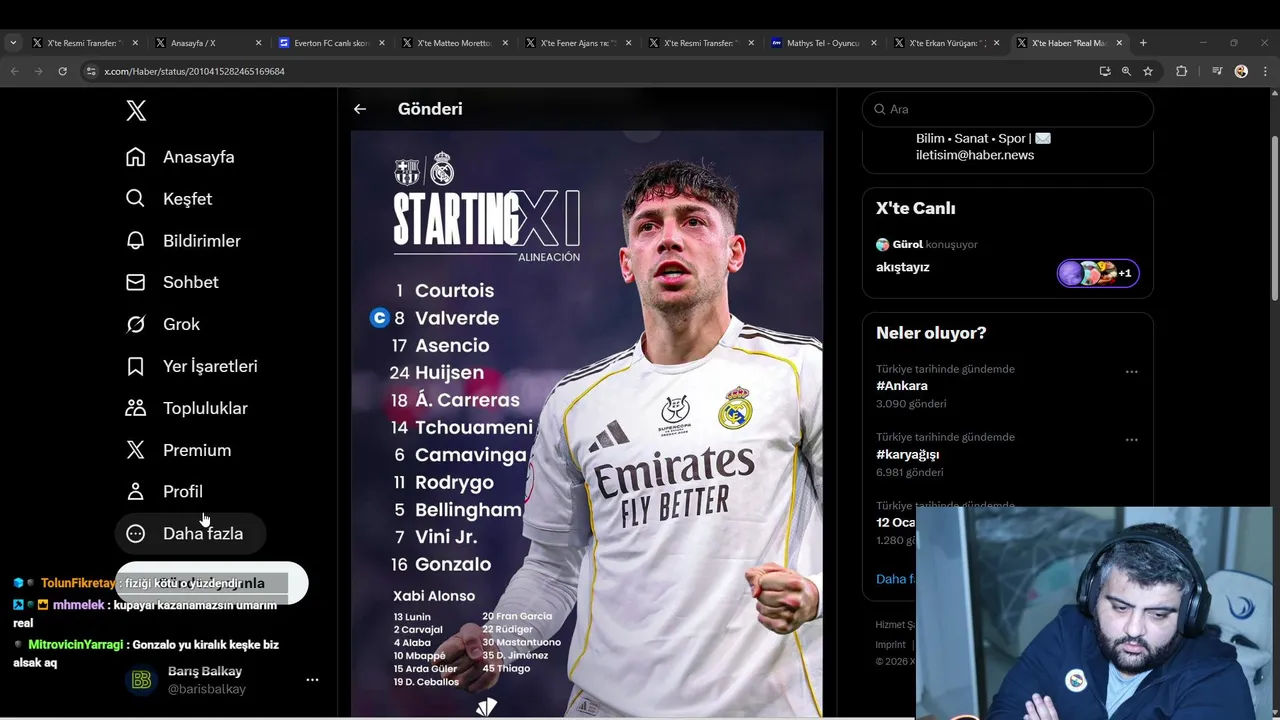Bookmark this page with the star icon
1280x720 pixels.
pyautogui.click(x=1148, y=71)
